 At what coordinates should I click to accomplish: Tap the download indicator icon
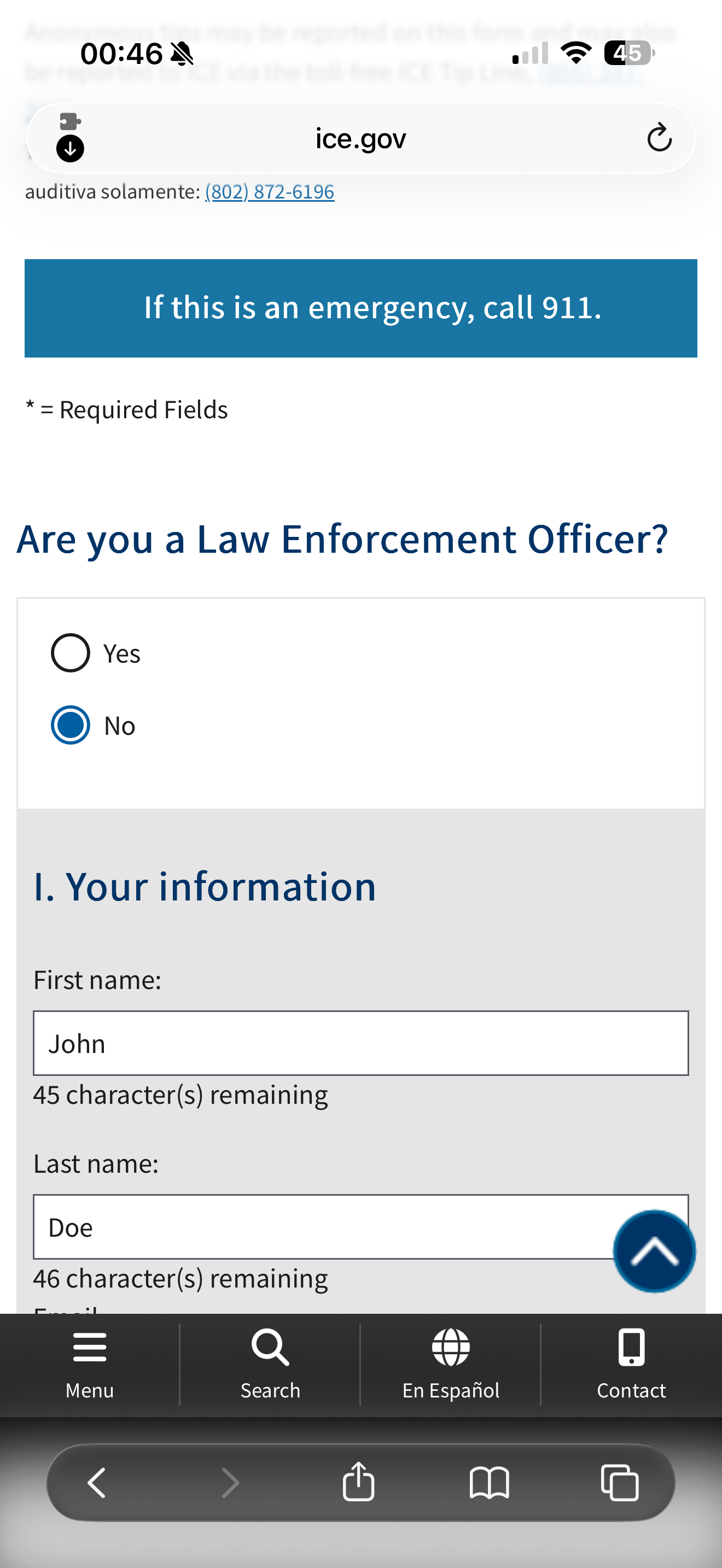[x=70, y=149]
